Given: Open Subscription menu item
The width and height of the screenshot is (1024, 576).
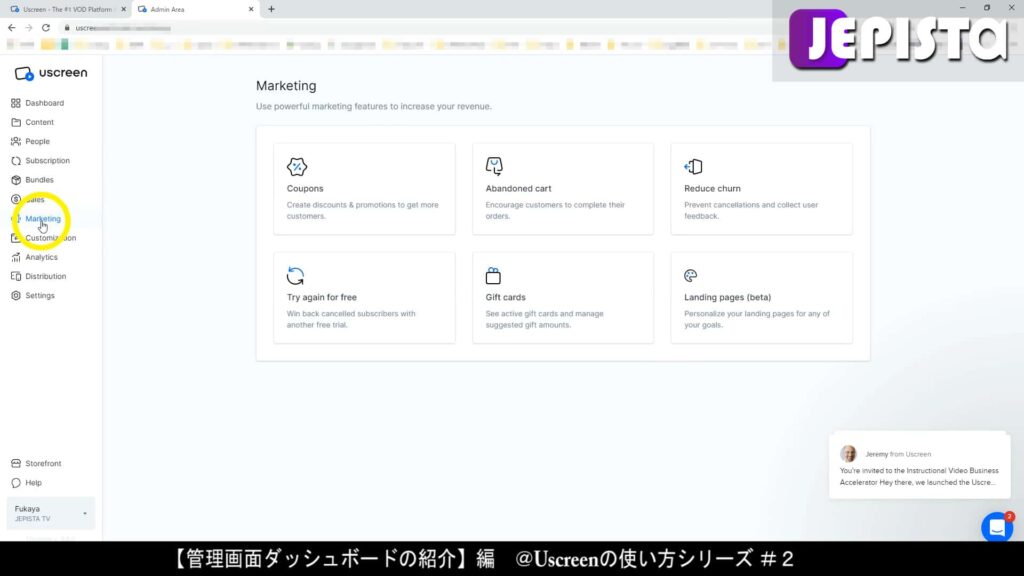Looking at the screenshot, I should click(47, 161).
